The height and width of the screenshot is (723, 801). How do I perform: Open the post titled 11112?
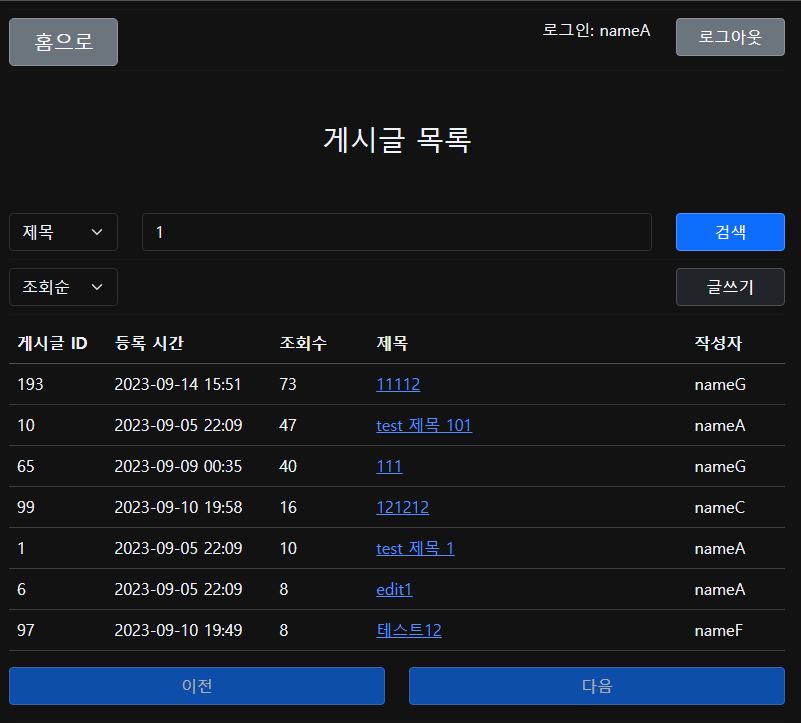(x=397, y=384)
